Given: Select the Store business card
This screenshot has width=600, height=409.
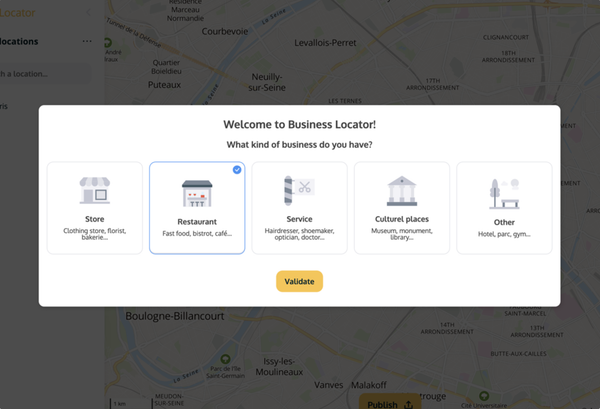Looking at the screenshot, I should pos(95,208).
